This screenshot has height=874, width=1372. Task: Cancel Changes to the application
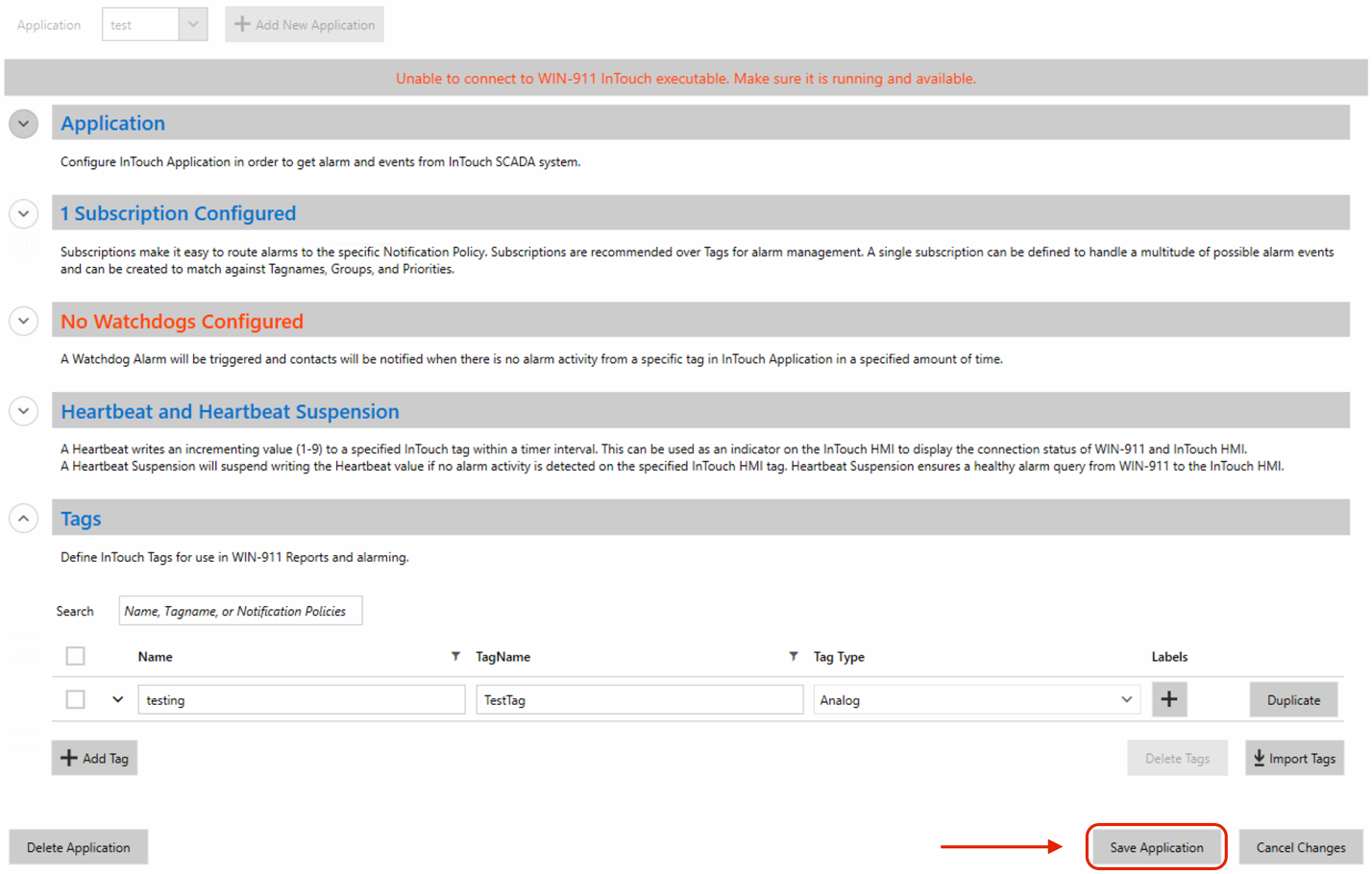coord(1300,847)
